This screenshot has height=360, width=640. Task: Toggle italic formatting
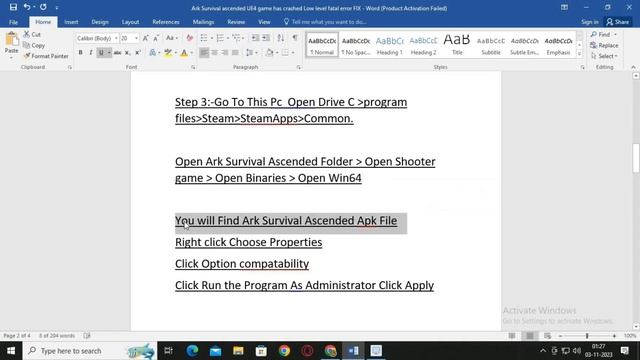point(91,53)
